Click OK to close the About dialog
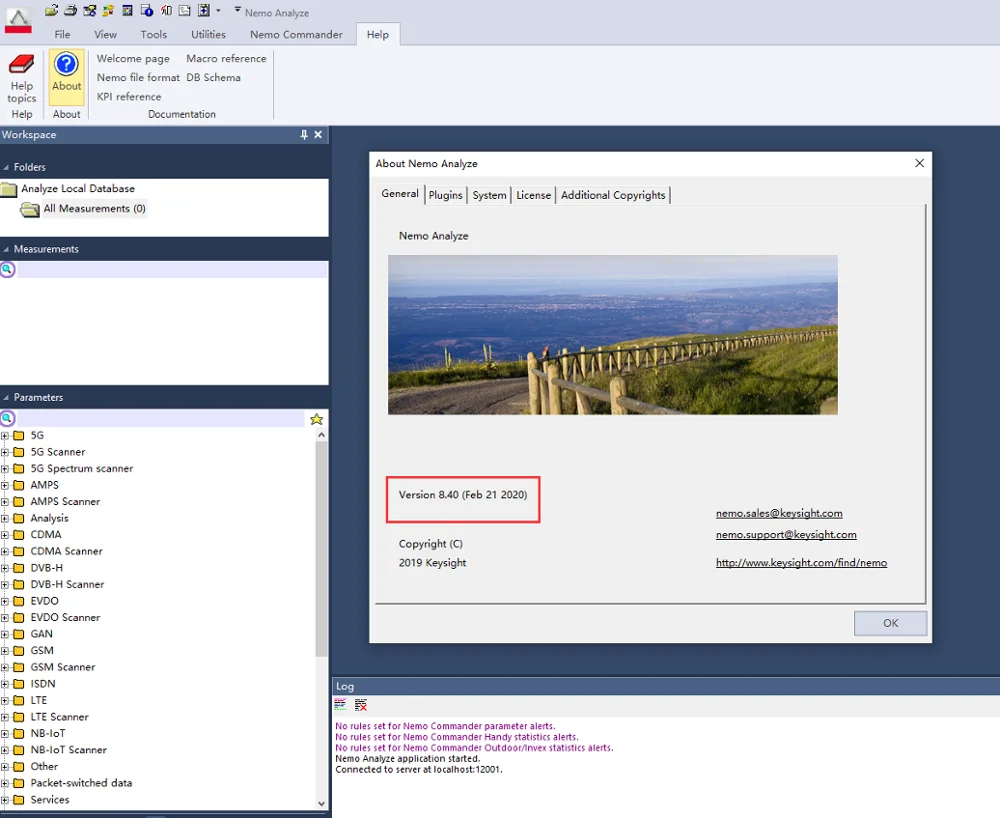The width and height of the screenshot is (1000, 818). pos(890,624)
